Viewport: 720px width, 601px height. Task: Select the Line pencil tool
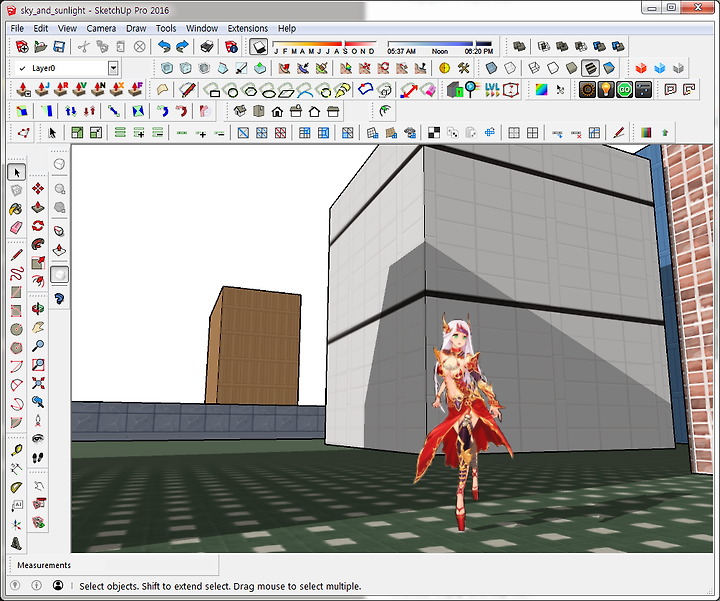(x=17, y=255)
